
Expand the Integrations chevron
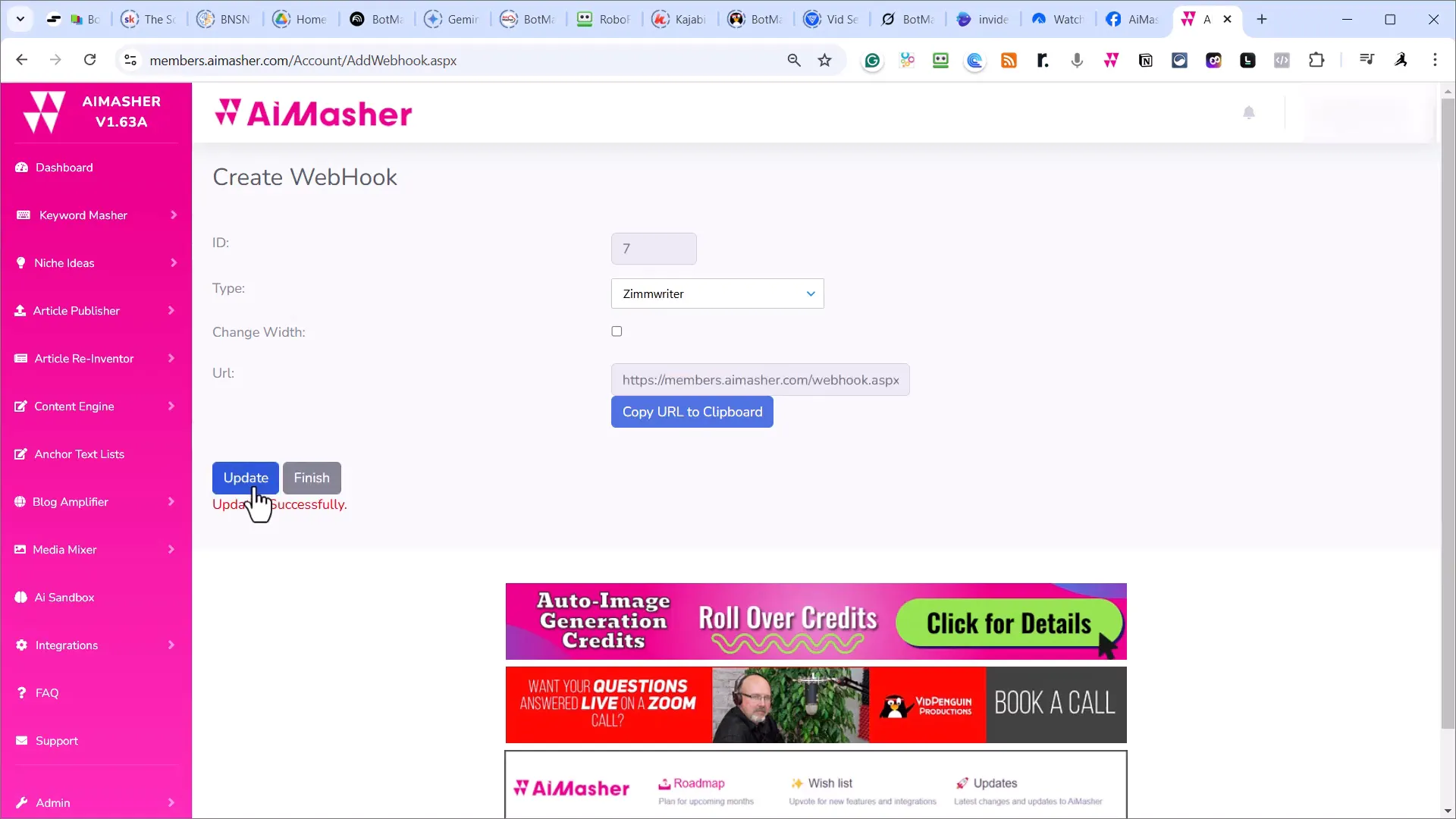coord(171,645)
